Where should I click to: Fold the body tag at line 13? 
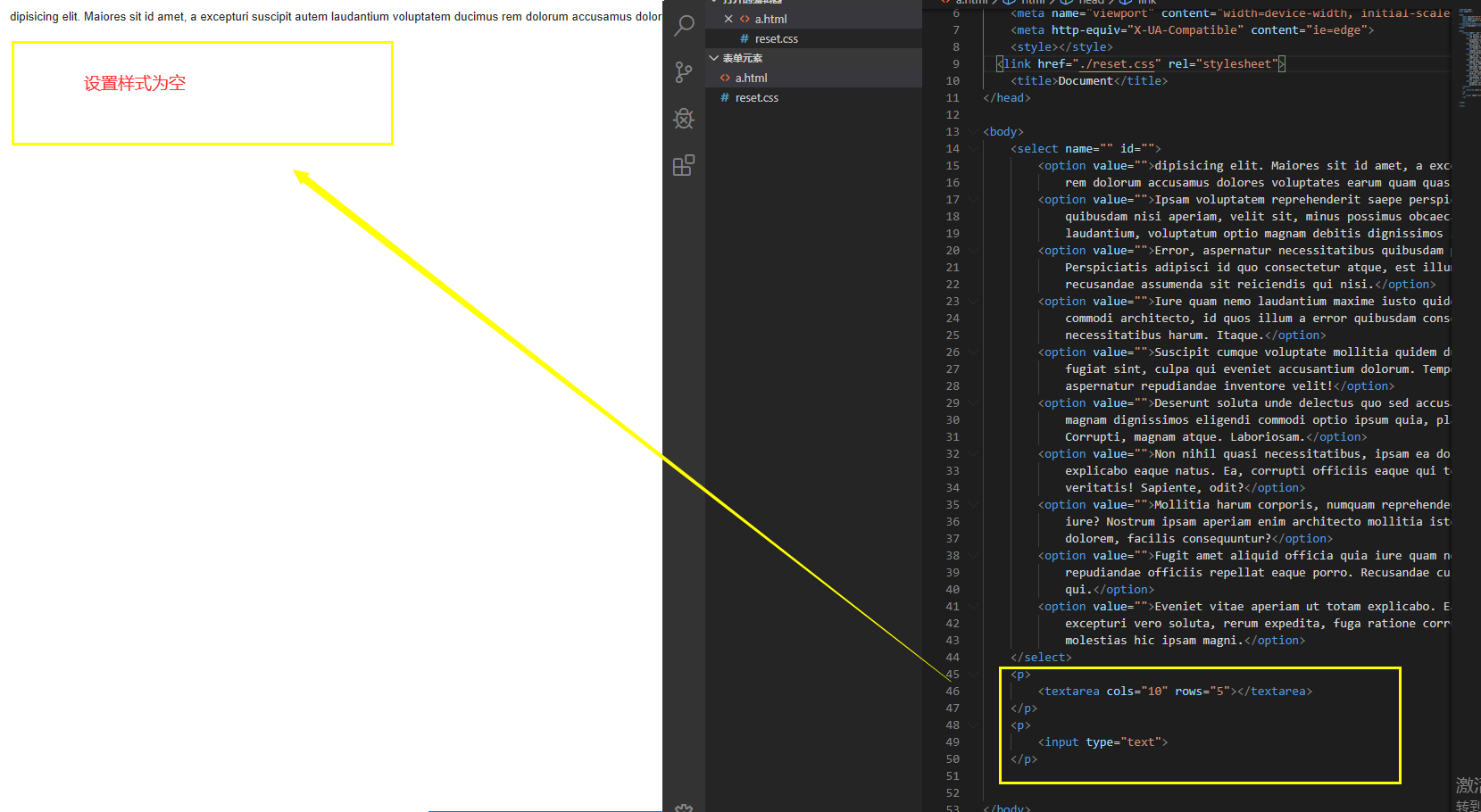pos(974,131)
